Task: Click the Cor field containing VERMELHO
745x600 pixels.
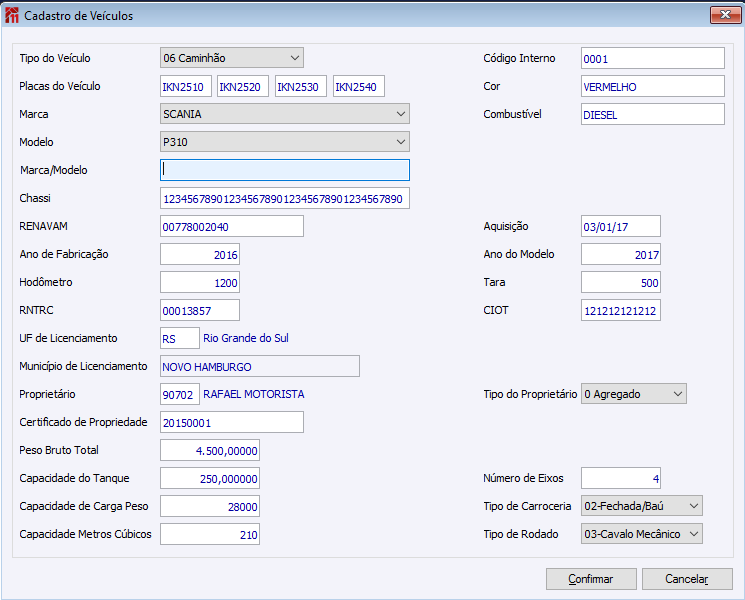Action: coord(652,86)
